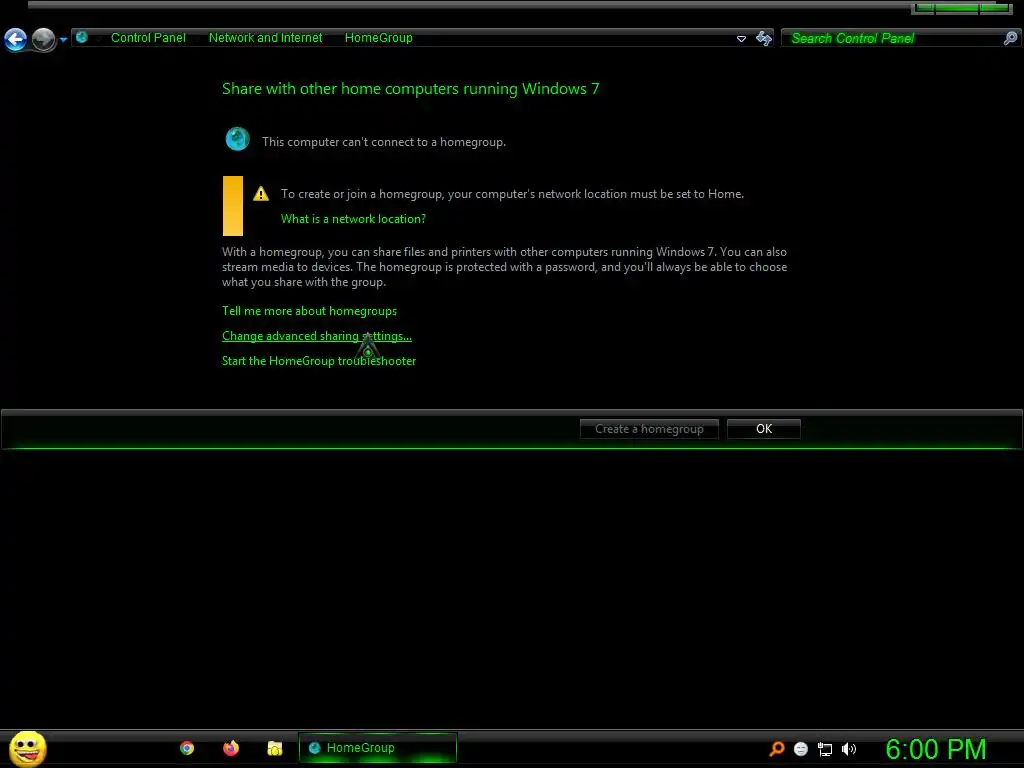Open recent pages dropdown beside navigation arrows
The width and height of the screenshot is (1024, 768).
tap(63, 40)
